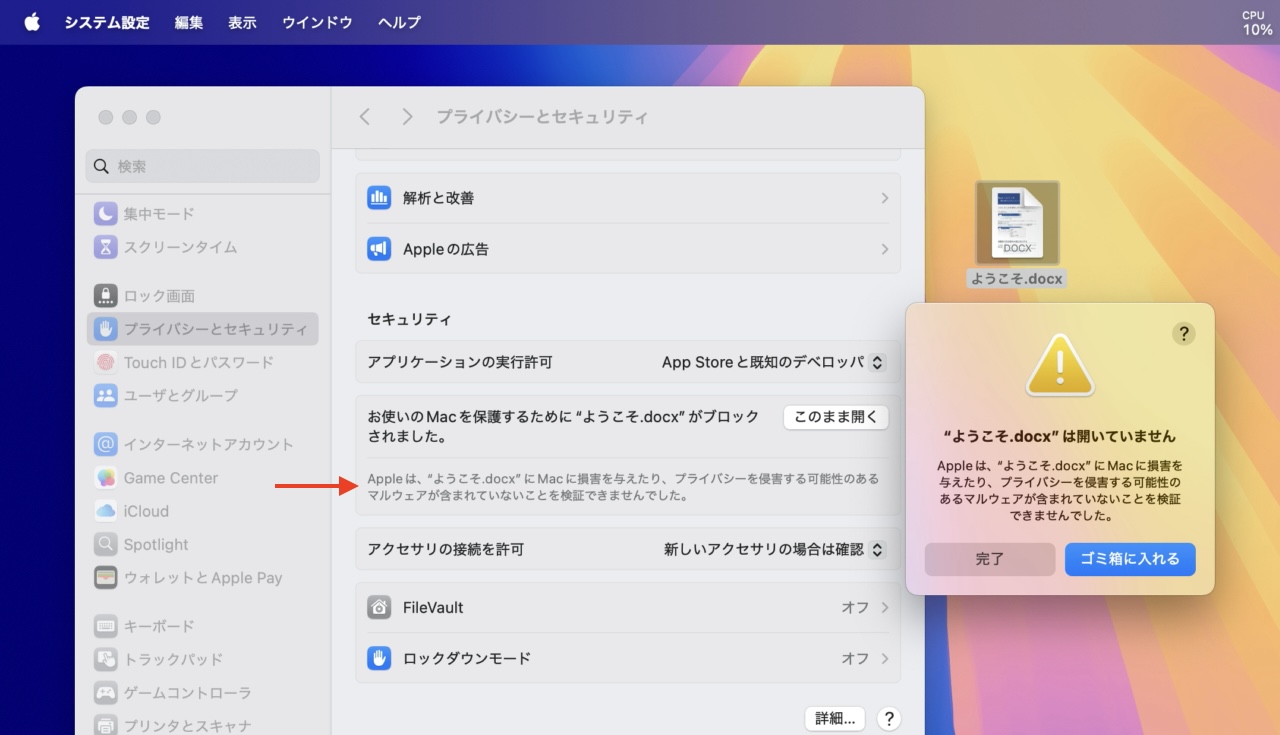Open the 編集 menu
This screenshot has width=1280, height=735.
[189, 22]
